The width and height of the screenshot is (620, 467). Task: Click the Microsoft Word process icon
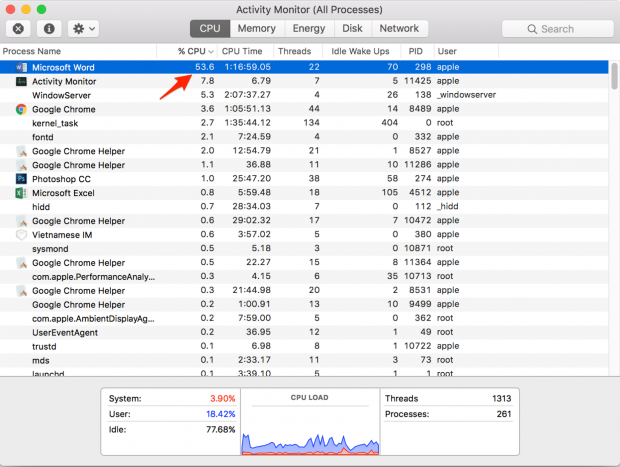click(x=21, y=67)
